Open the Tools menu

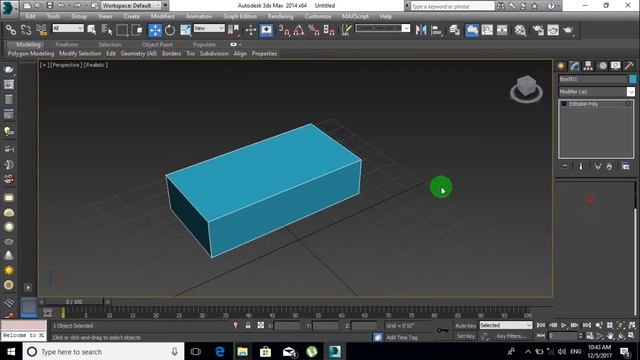click(53, 16)
